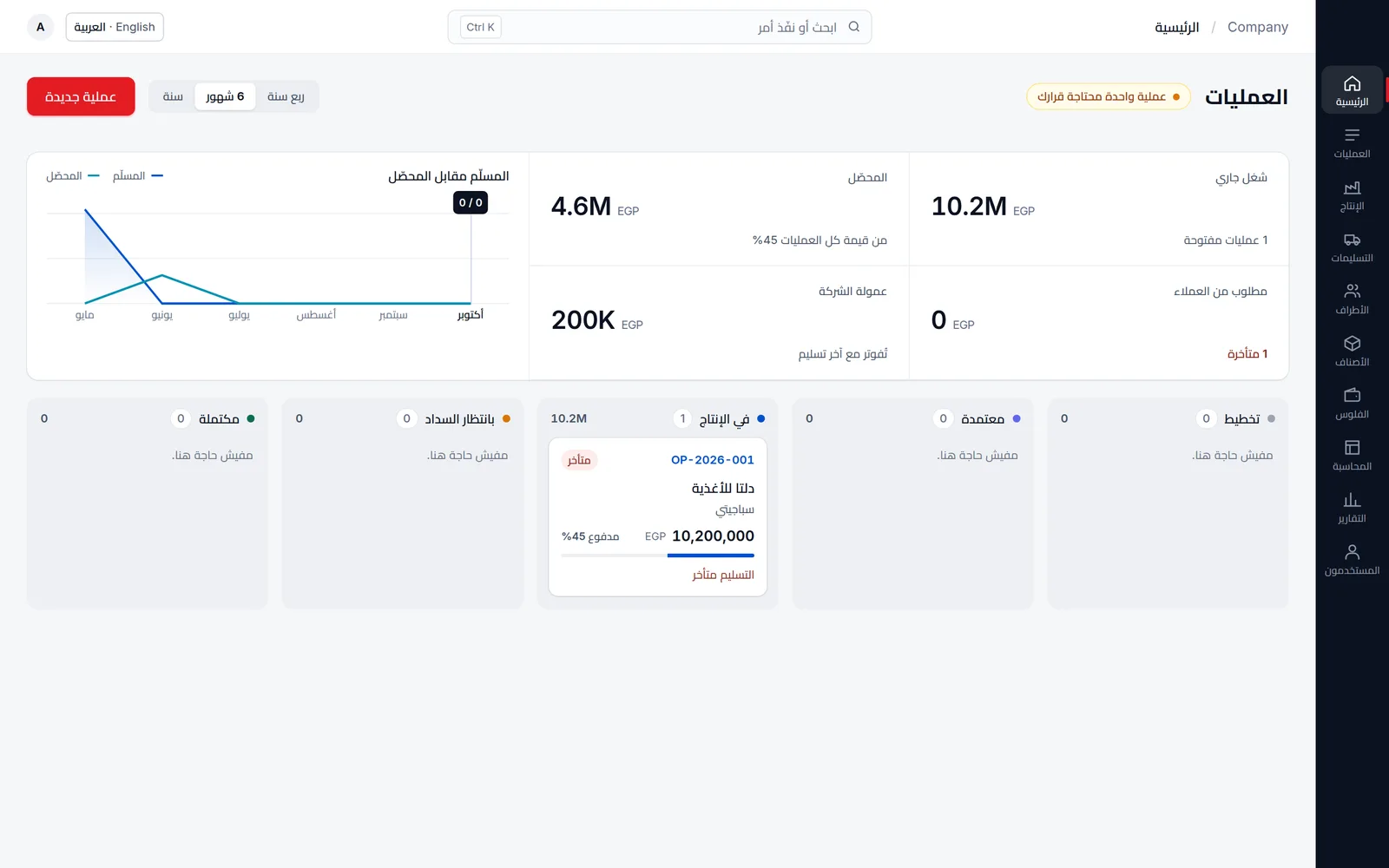1389x868 pixels.
Task: Click the الرئيسية breadcrumb link
Action: pyautogui.click(x=1176, y=27)
